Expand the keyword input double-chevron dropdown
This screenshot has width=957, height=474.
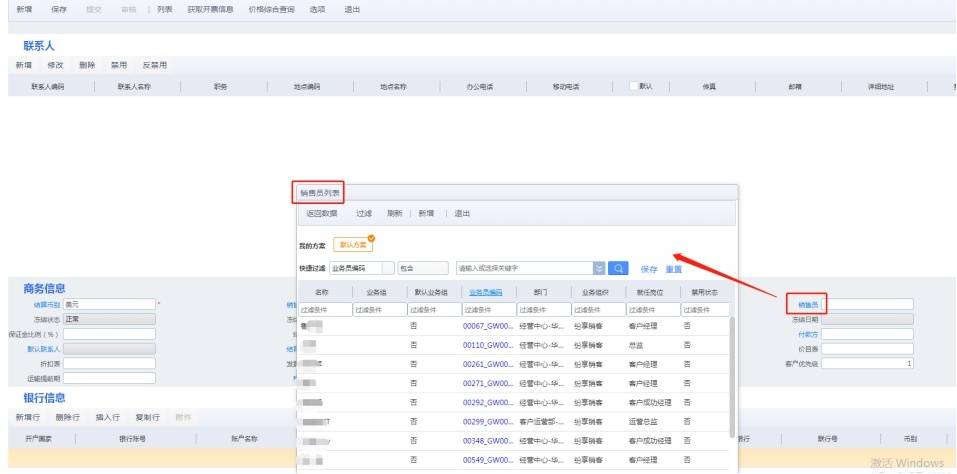tap(599, 268)
